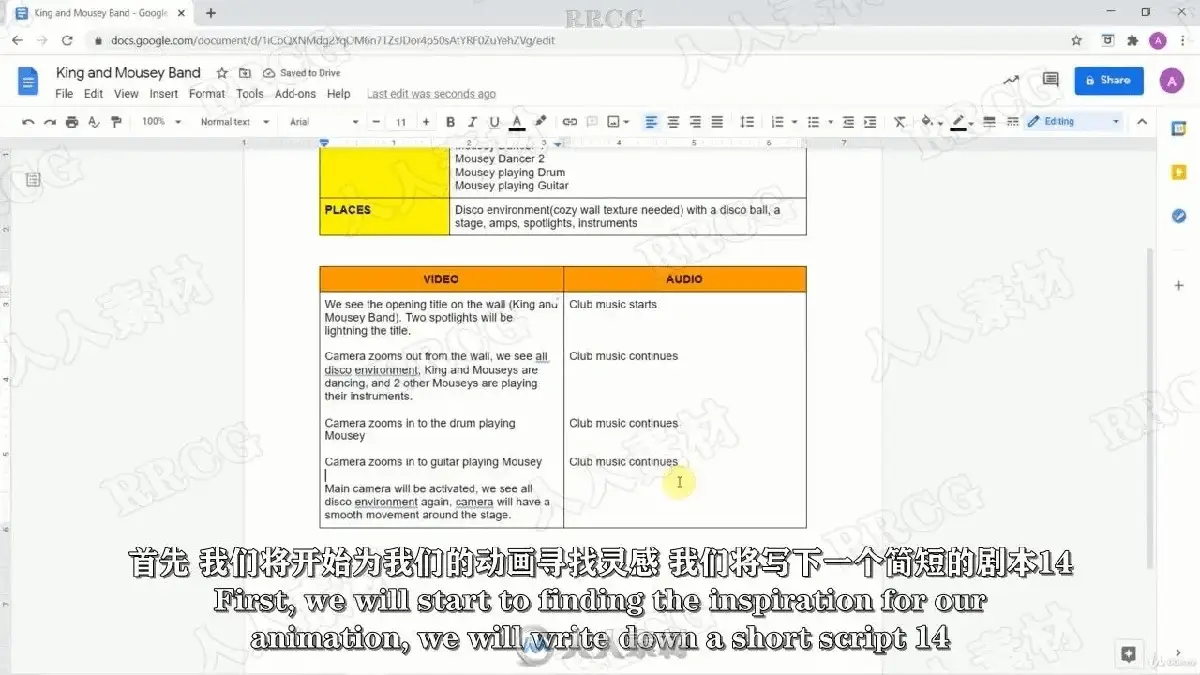Open the Tools menu
Screen dimensions: 1200x675
coord(250,94)
